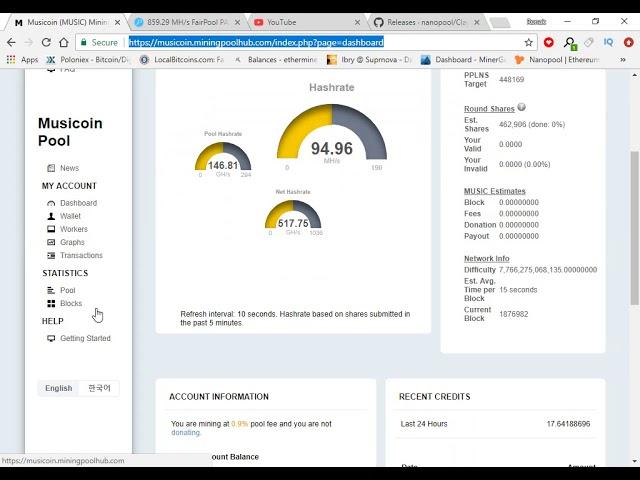Open LocalBitcoins.com bookmark
Image resolution: width=640 pixels, height=480 pixels.
[x=182, y=60]
